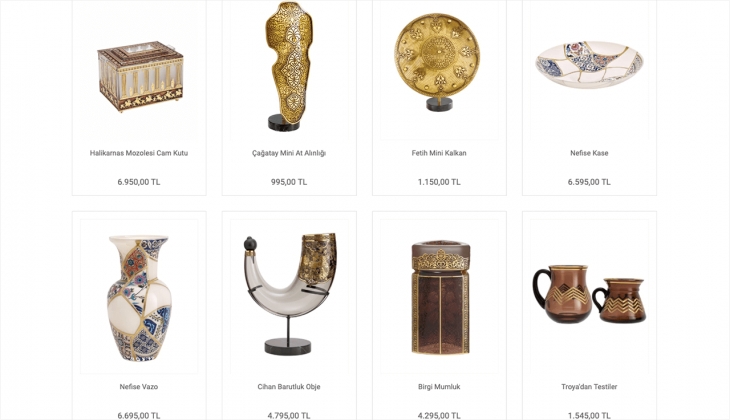Screen dimensions: 730x420
Task: Open the Birgi Mumluk candle holder image
Action: (x=439, y=297)
